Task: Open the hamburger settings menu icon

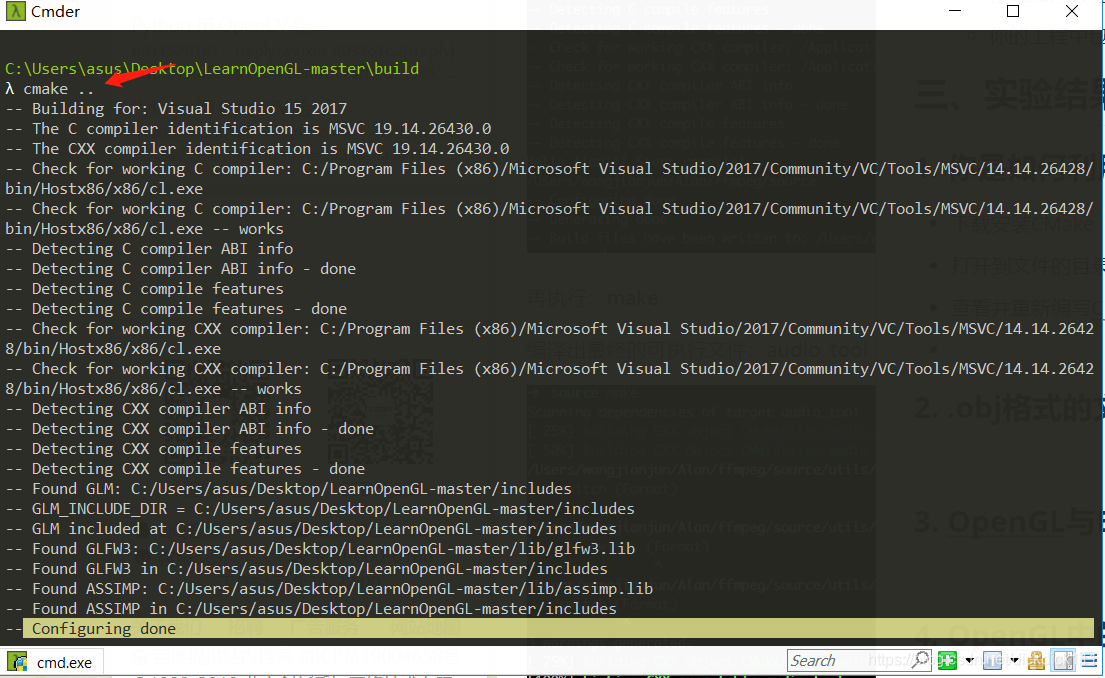Action: pyautogui.click(x=1089, y=660)
